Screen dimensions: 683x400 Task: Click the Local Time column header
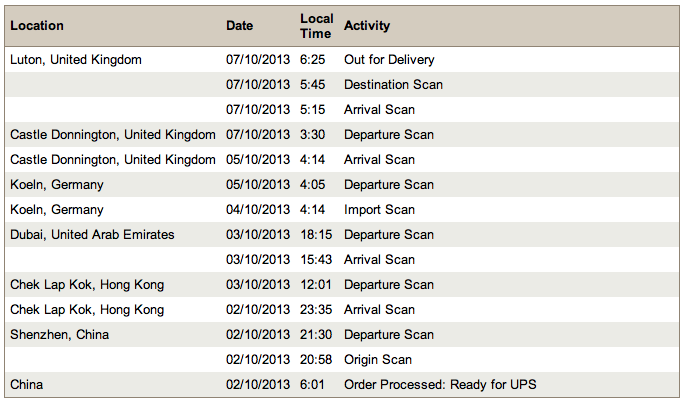[x=316, y=26]
